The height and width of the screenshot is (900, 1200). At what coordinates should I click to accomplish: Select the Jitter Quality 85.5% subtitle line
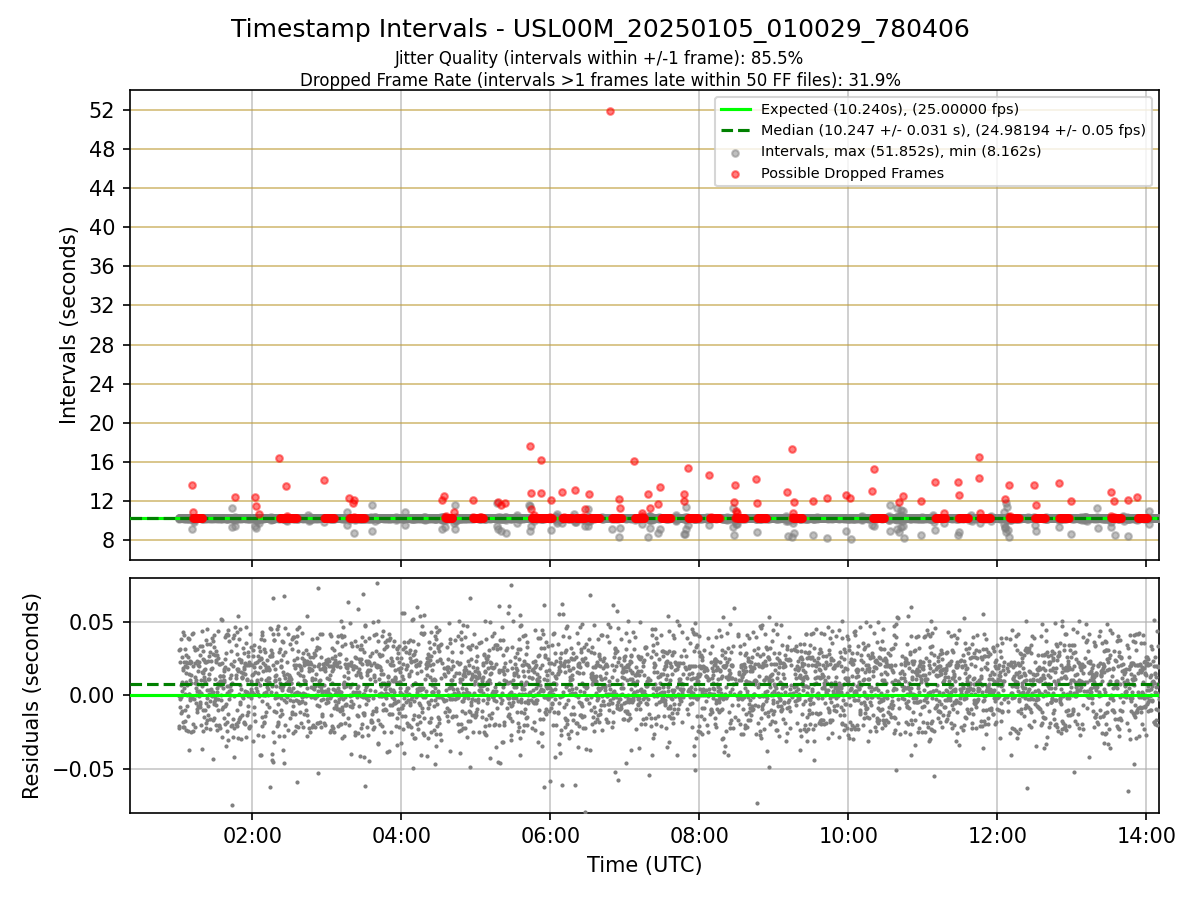click(599, 58)
